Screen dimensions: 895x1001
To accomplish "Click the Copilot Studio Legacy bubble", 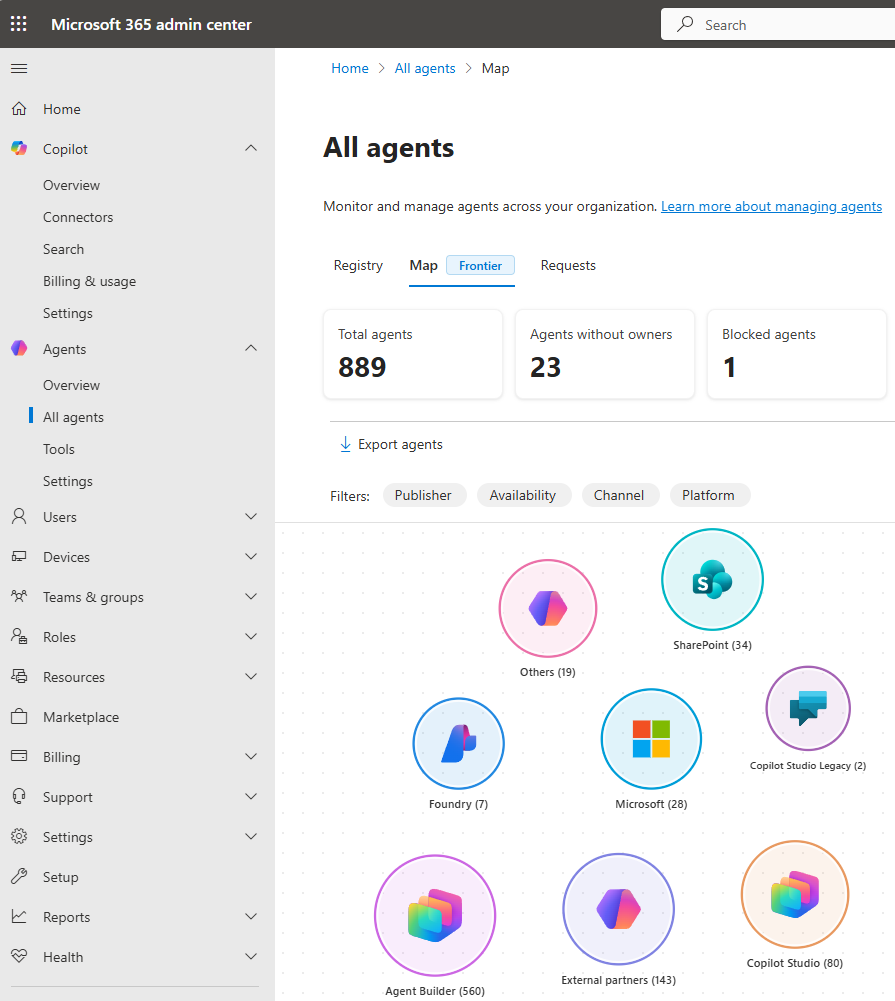I will 807,708.
